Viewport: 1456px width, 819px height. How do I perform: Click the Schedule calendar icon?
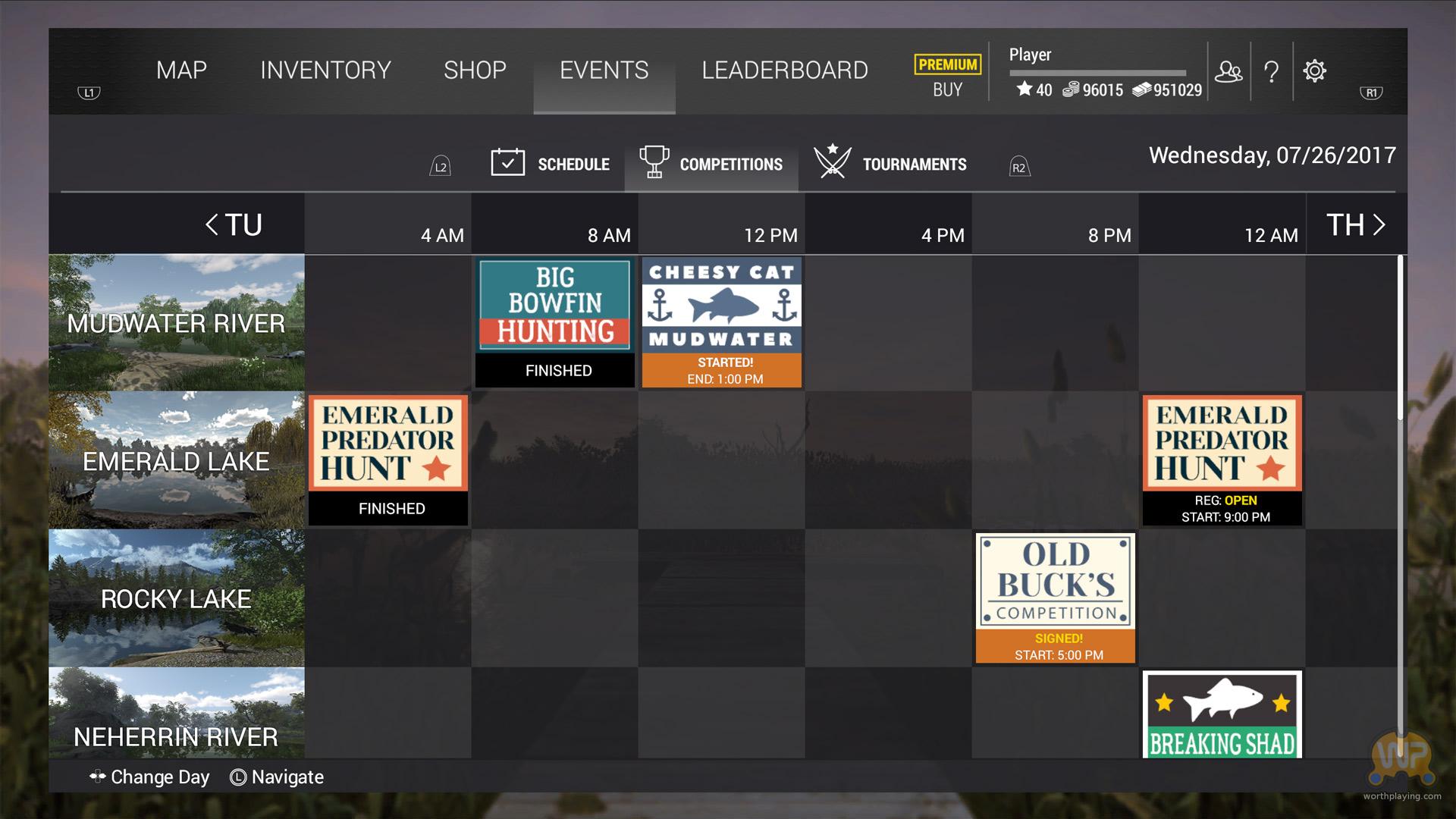click(x=507, y=163)
